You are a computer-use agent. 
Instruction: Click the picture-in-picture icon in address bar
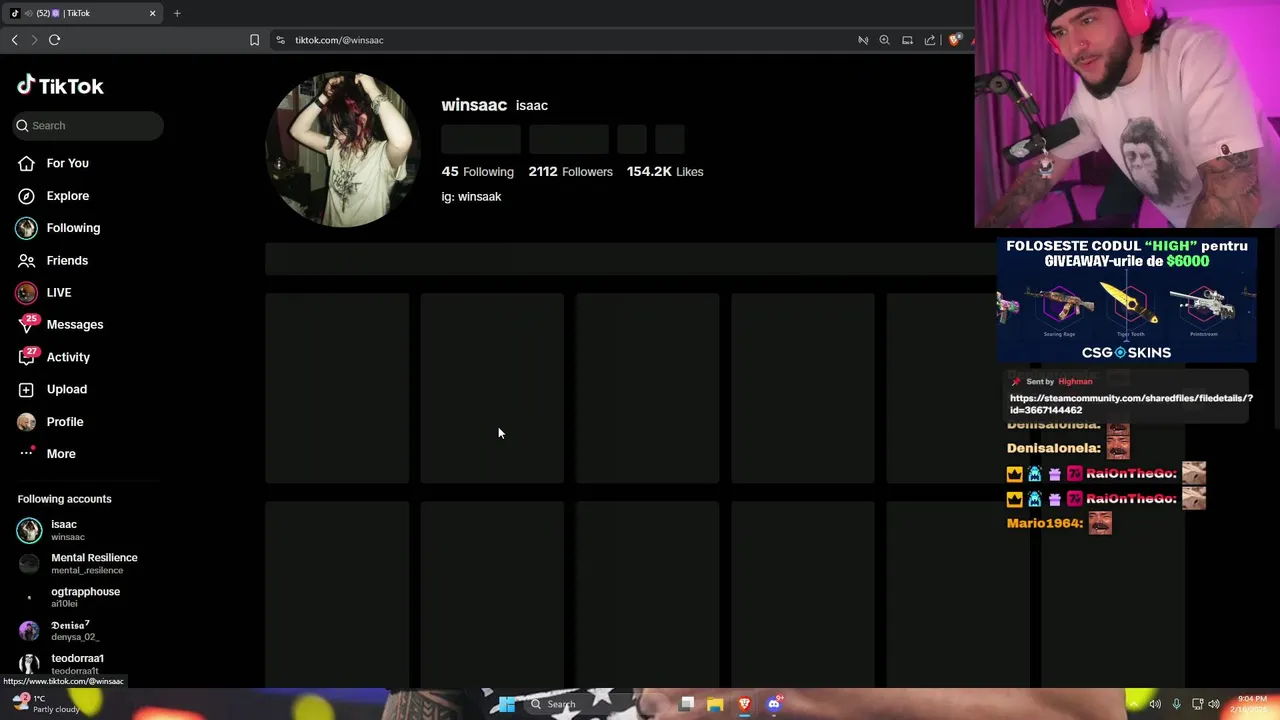tap(907, 40)
